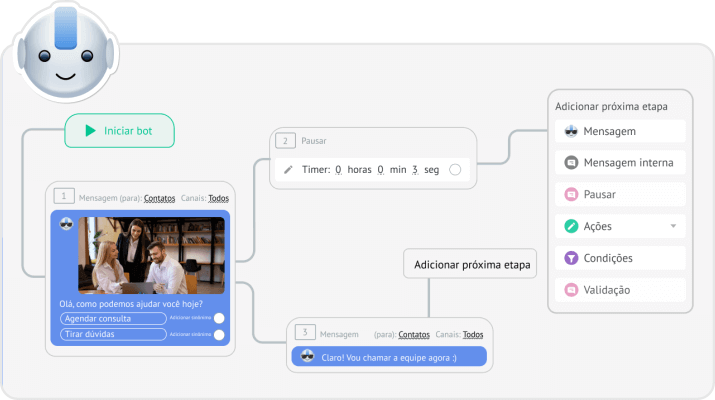Edit the Timer seg value

pyautogui.click(x=415, y=170)
